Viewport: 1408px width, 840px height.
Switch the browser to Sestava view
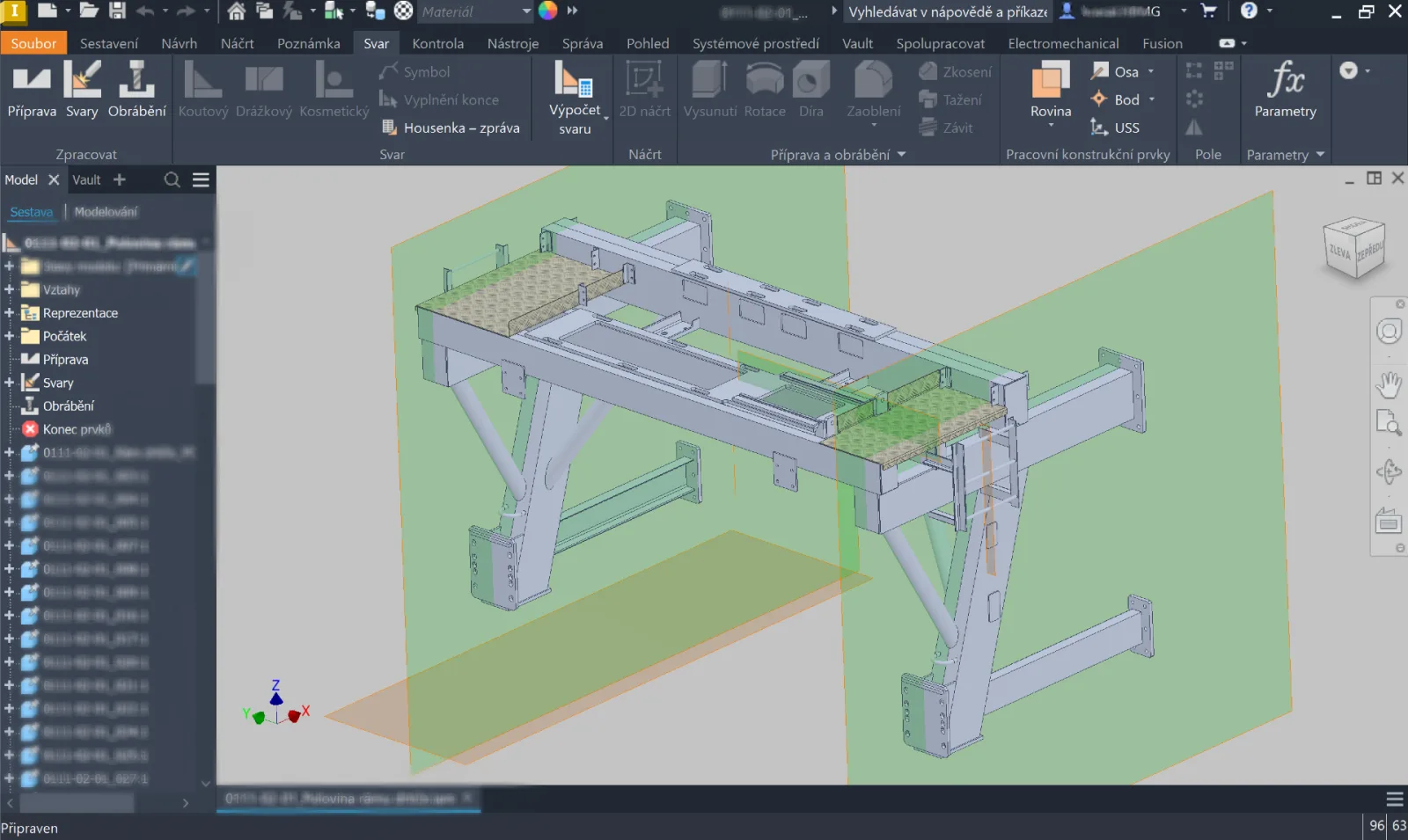coord(32,212)
